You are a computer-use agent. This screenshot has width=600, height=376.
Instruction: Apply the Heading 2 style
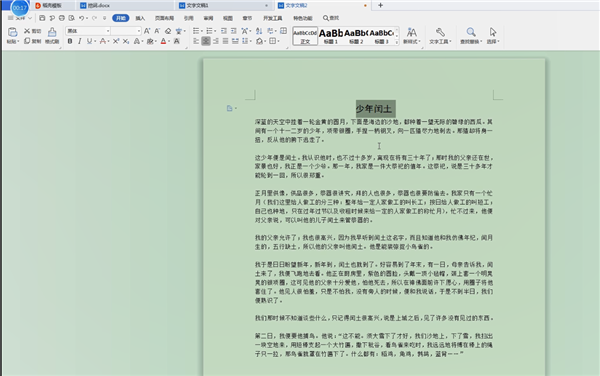pyautogui.click(x=356, y=36)
